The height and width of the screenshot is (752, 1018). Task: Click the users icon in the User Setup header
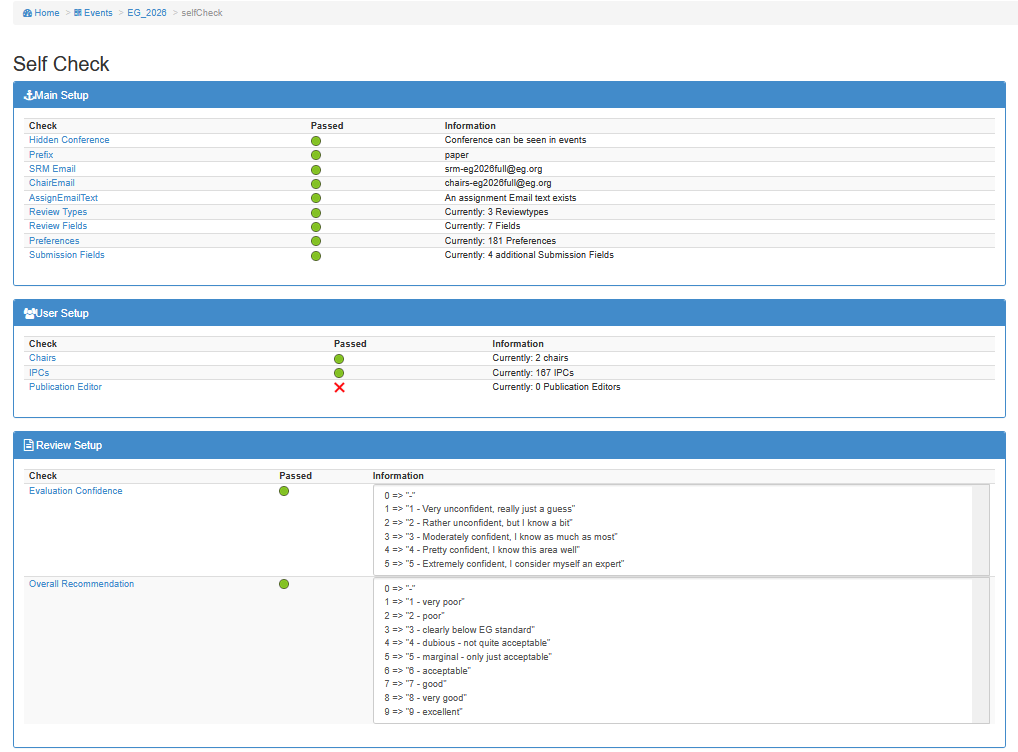coord(29,314)
